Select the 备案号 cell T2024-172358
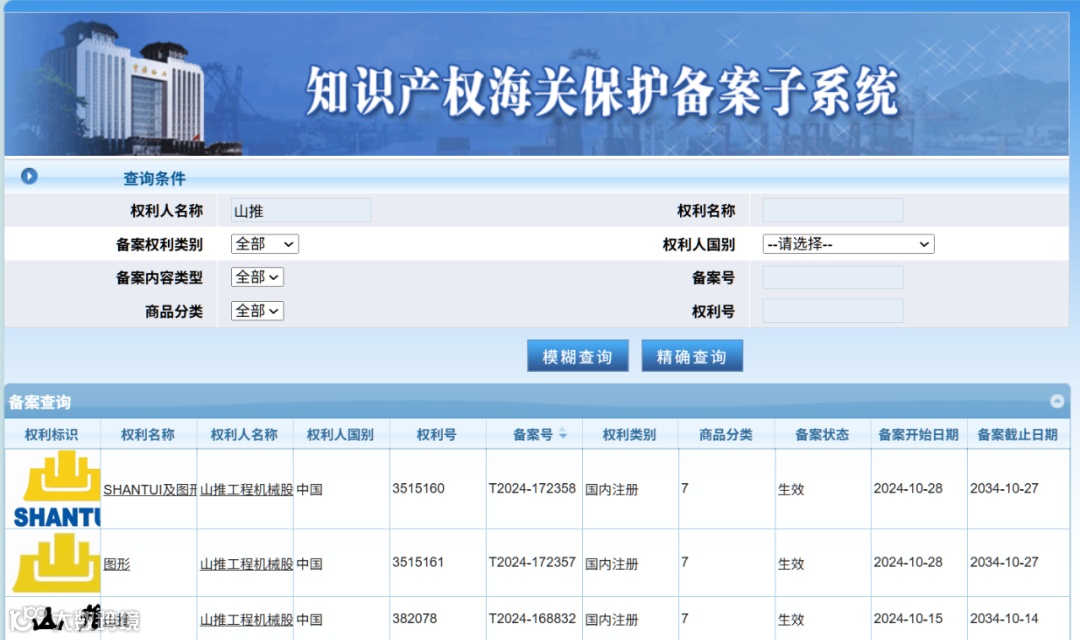This screenshot has height=640, width=1080. tap(532, 488)
